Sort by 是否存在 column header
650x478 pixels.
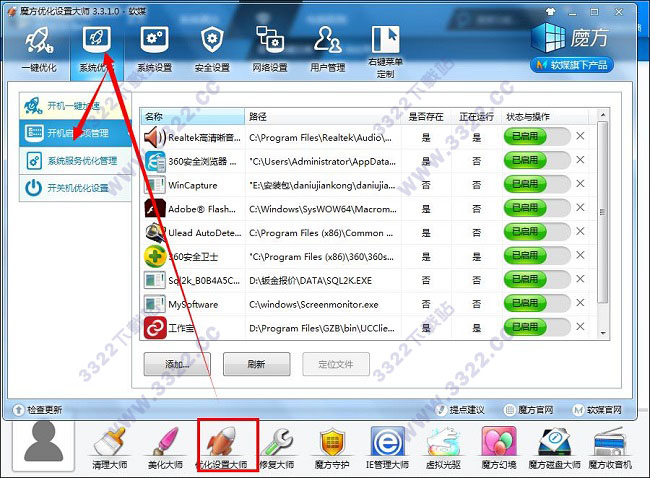[426, 117]
